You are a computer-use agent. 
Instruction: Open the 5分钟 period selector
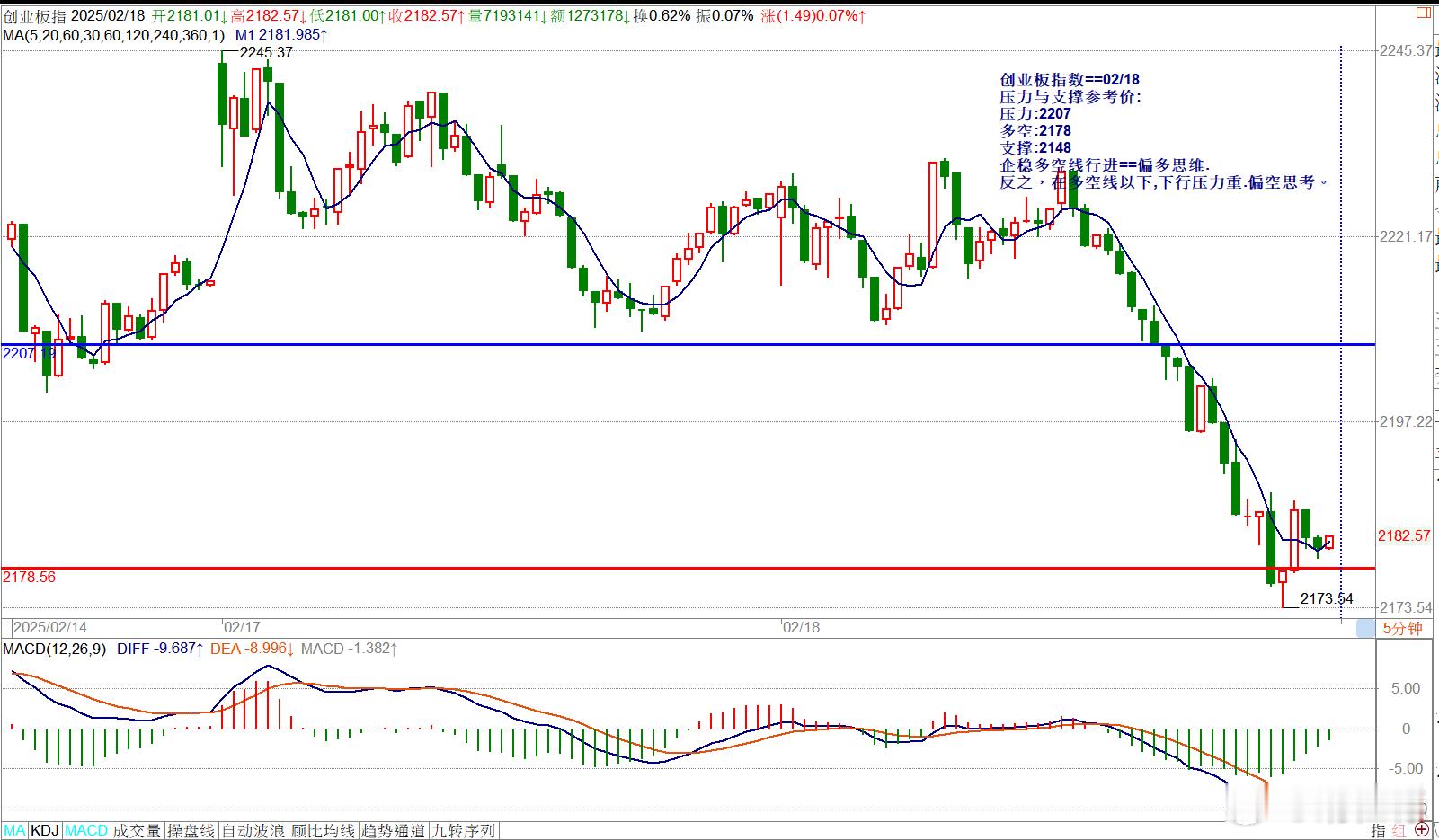pyautogui.click(x=1402, y=629)
